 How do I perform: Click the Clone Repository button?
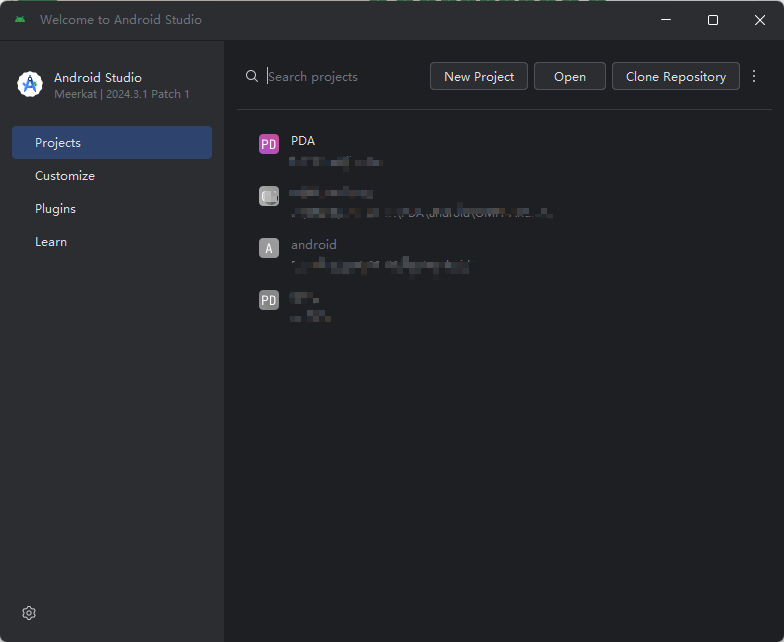(676, 76)
